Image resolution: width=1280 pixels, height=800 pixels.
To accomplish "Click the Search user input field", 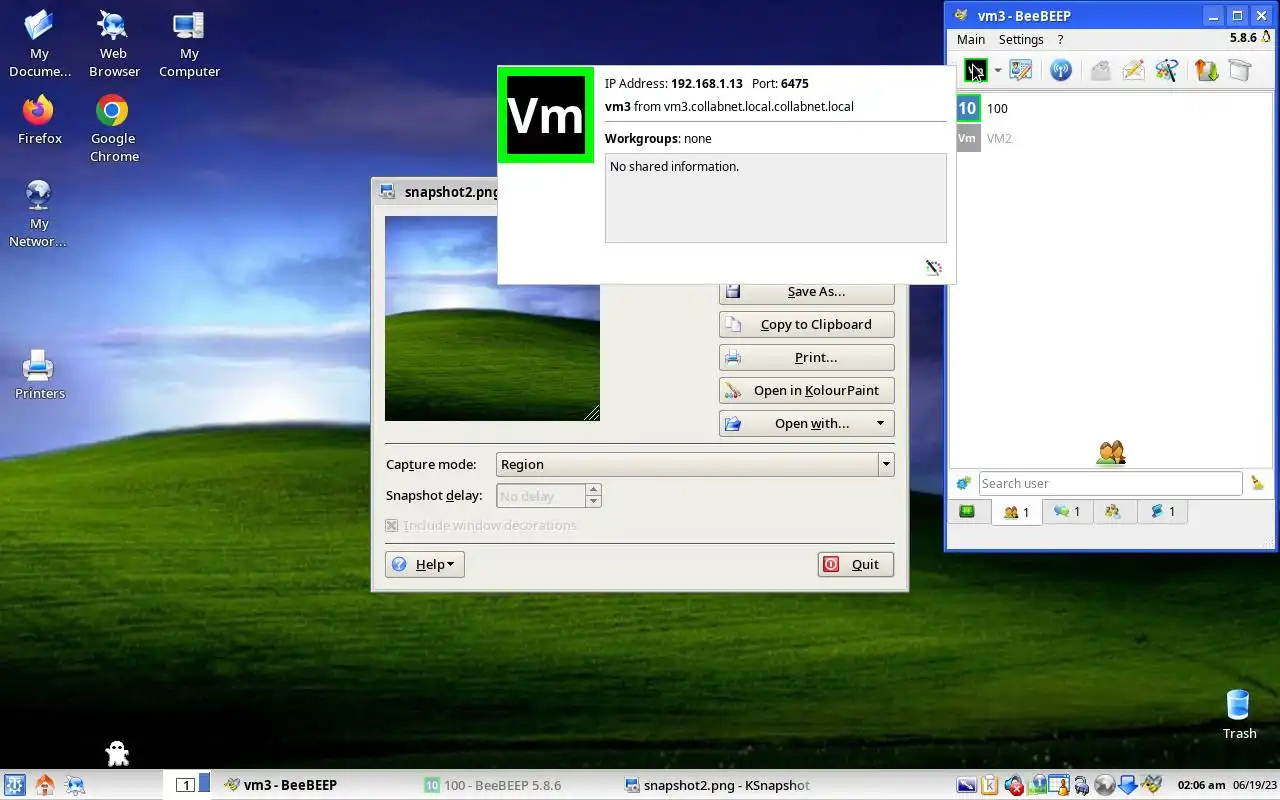I will [1110, 483].
